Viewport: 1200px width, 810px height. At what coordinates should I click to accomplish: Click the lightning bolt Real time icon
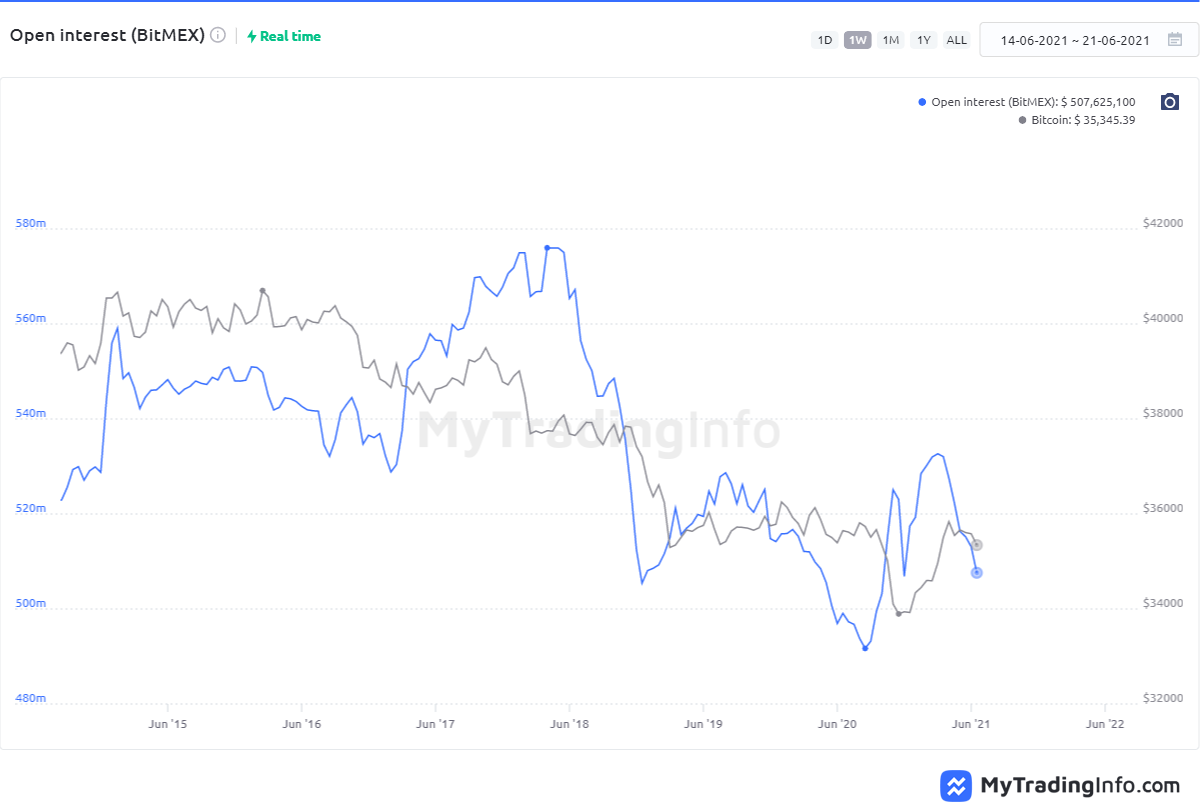click(252, 36)
